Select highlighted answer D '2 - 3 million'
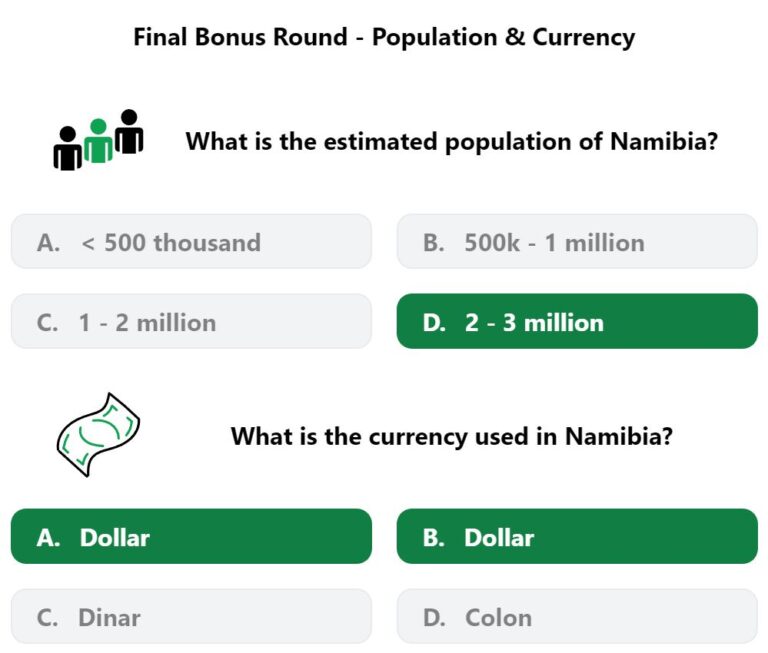The width and height of the screenshot is (768, 653). click(x=577, y=321)
